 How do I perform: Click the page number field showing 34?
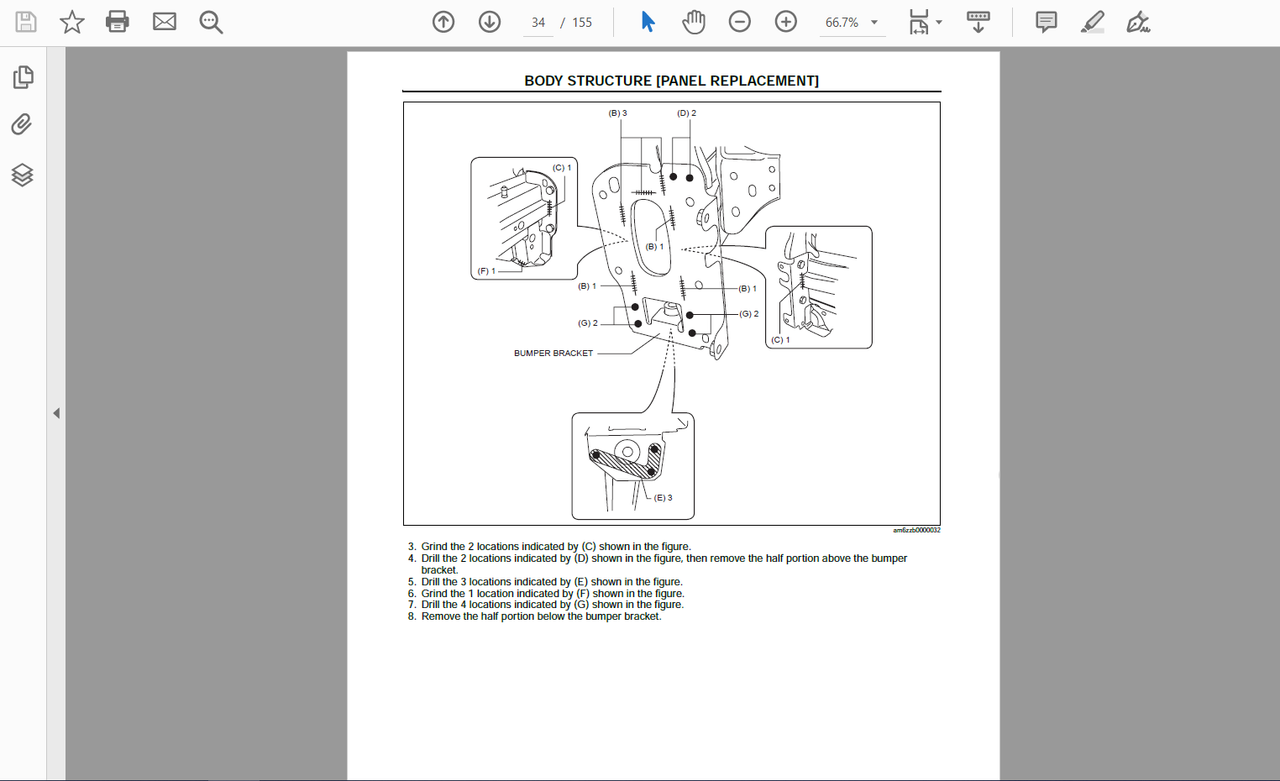(x=538, y=22)
